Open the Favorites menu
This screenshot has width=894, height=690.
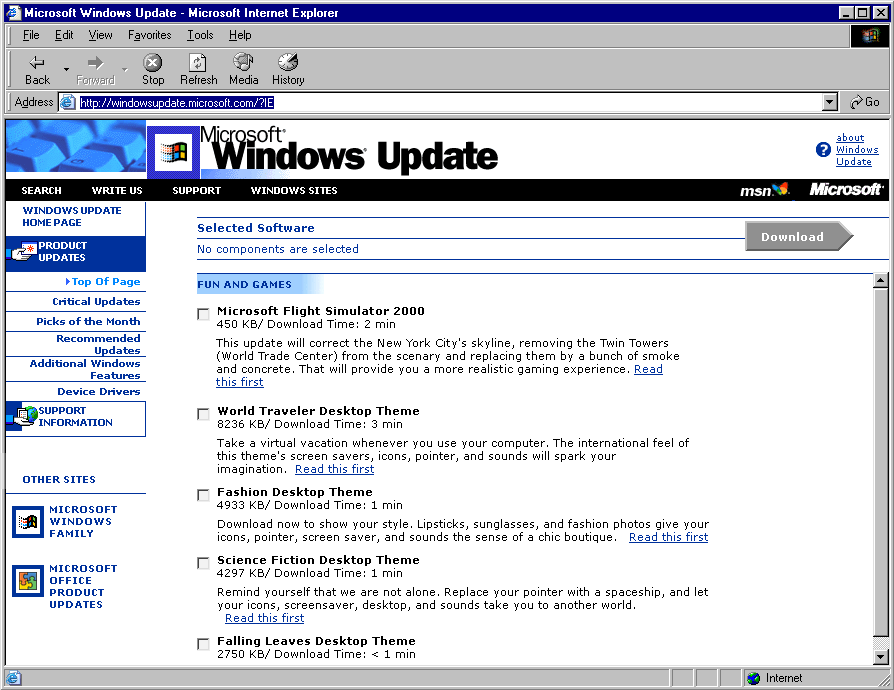(x=149, y=35)
